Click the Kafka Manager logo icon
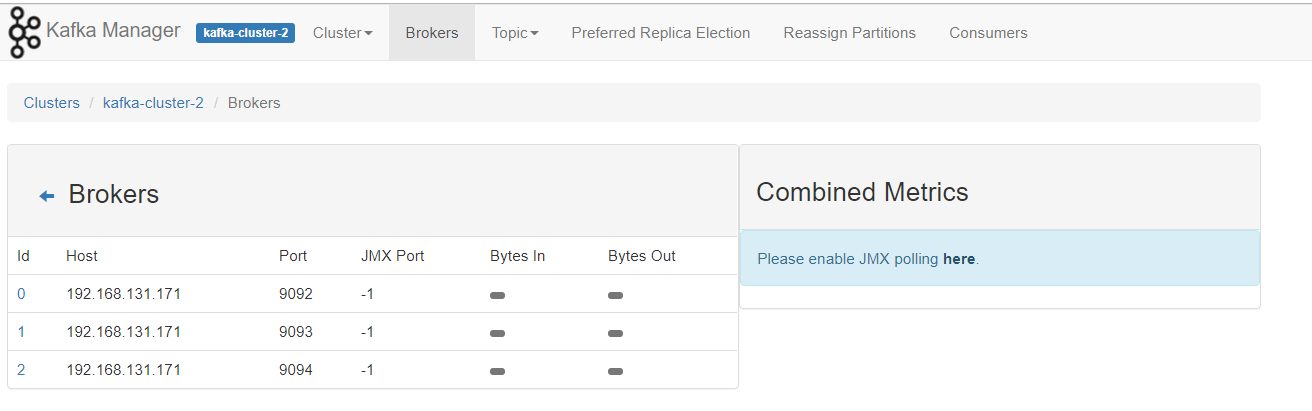The width and height of the screenshot is (1312, 411). coord(25,32)
